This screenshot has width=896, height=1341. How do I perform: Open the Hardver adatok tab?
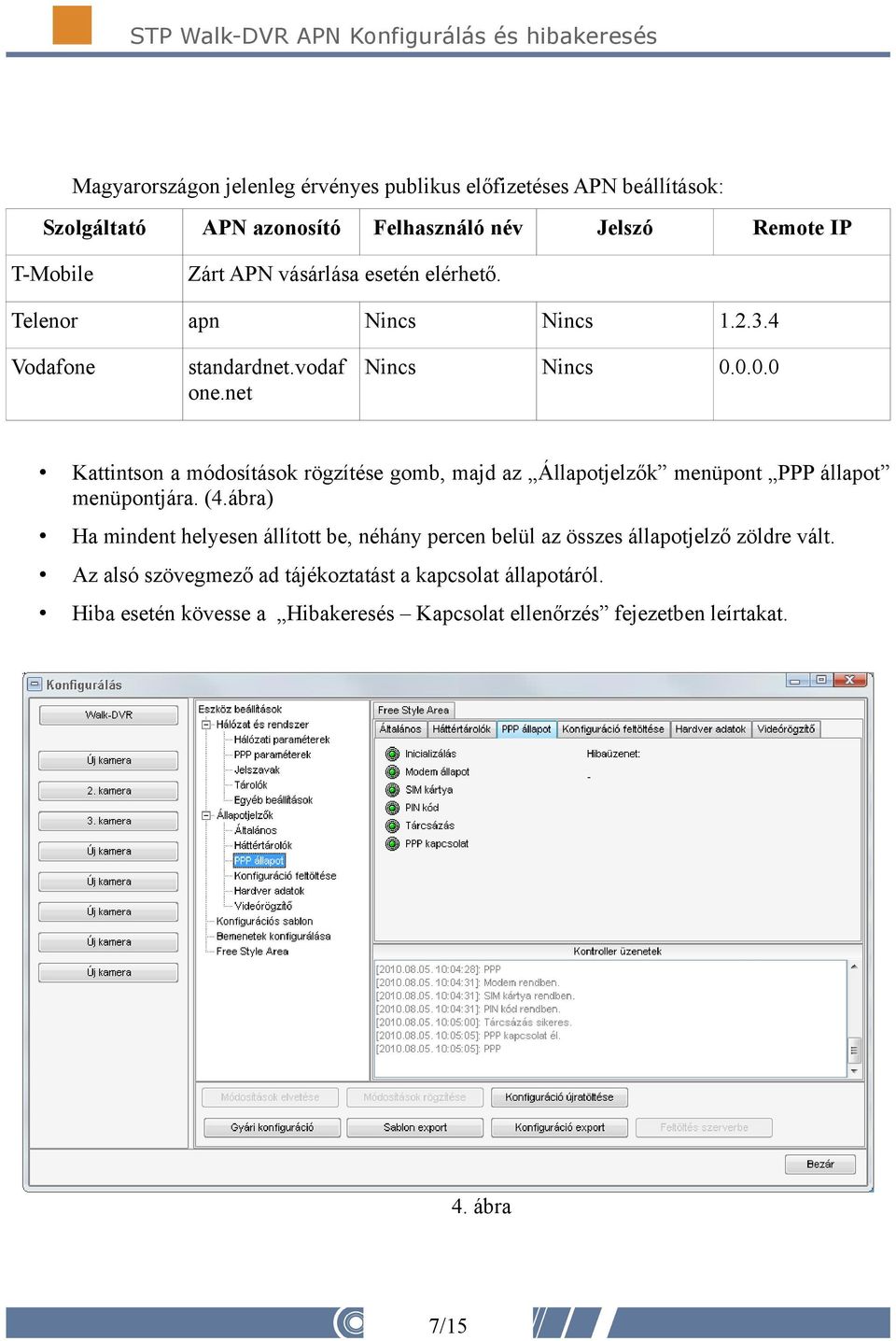[710, 729]
